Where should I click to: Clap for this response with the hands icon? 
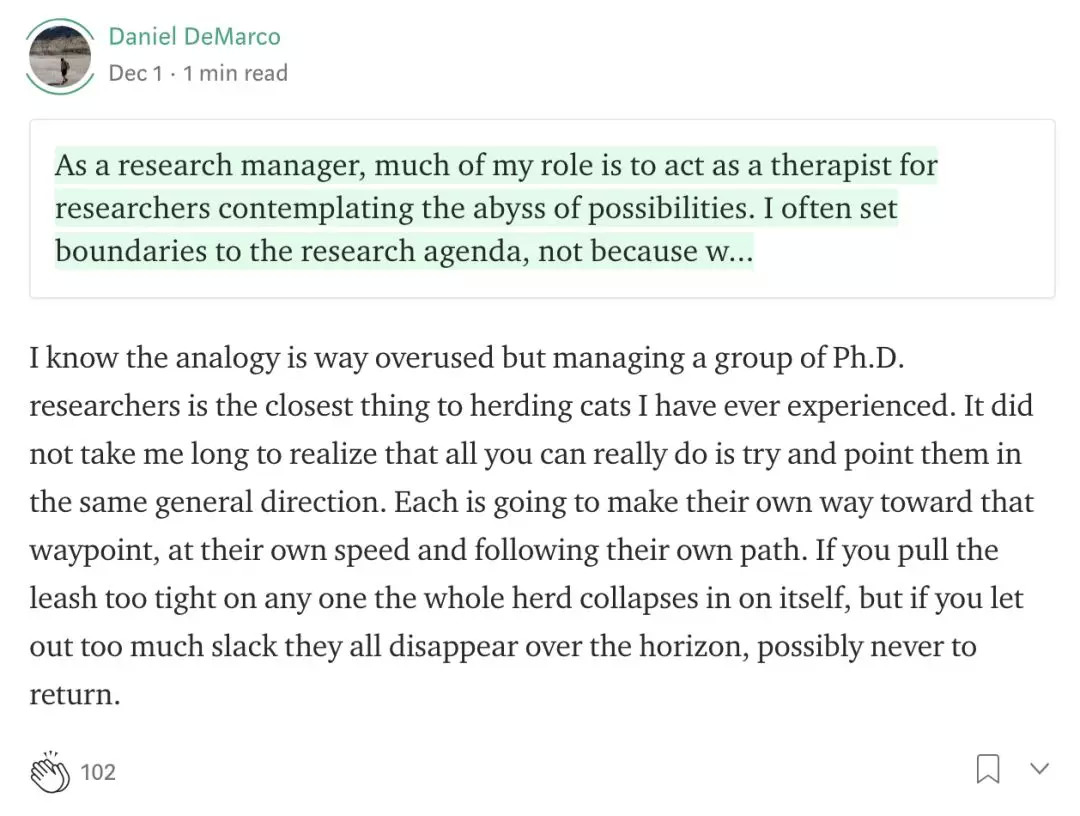point(50,771)
